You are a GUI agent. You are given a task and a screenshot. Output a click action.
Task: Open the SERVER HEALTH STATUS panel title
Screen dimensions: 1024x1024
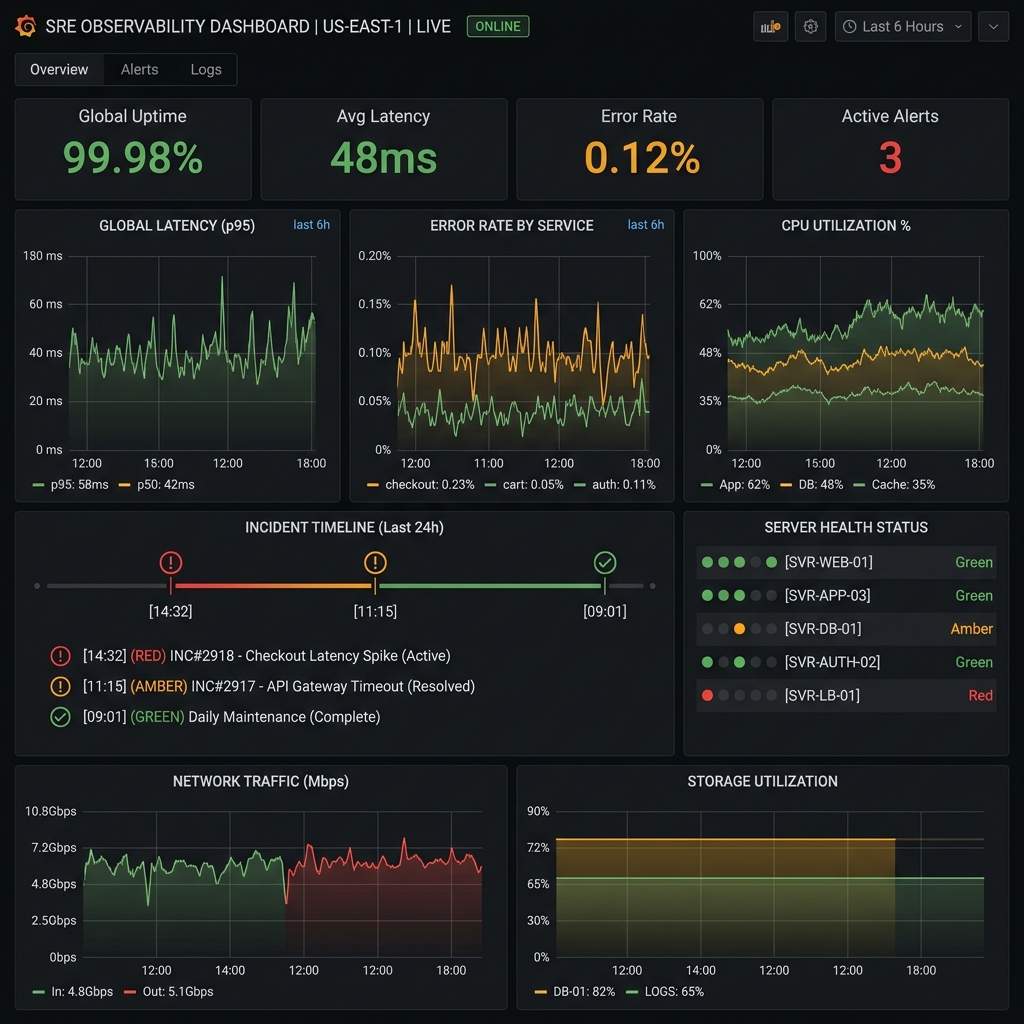pyautogui.click(x=846, y=527)
